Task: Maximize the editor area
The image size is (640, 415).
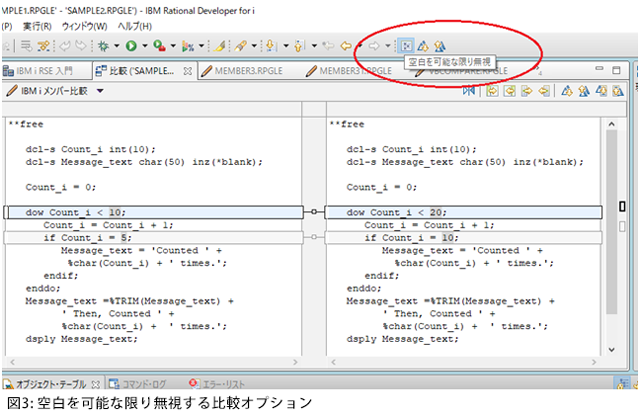Action: click(616, 70)
